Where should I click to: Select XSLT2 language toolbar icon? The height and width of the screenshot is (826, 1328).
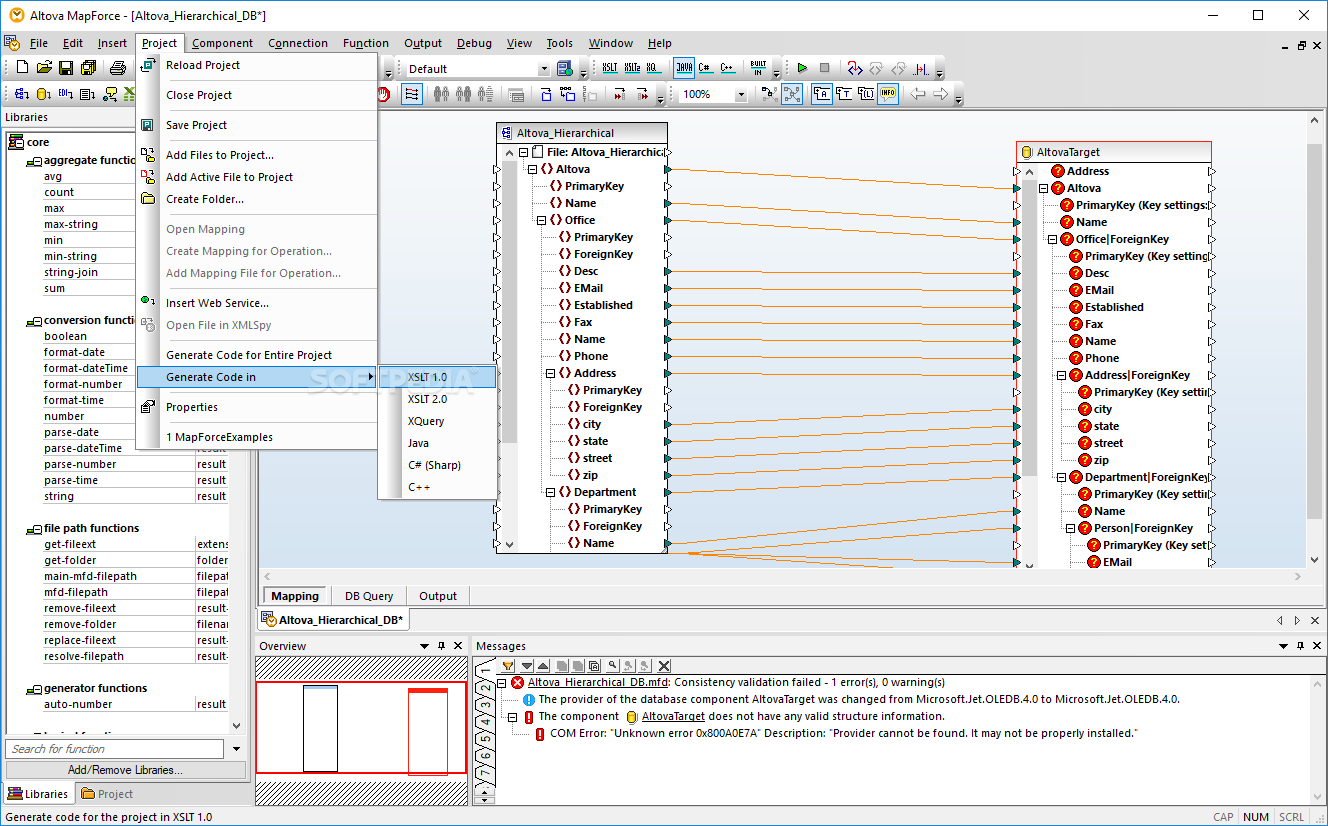pos(632,68)
